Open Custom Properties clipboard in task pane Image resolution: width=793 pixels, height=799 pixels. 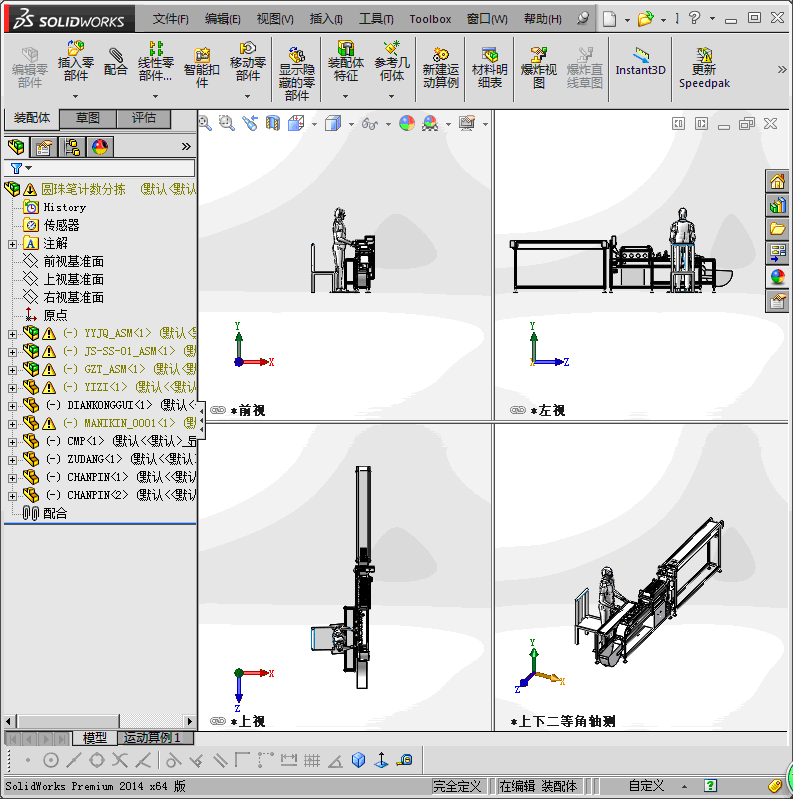coord(777,301)
